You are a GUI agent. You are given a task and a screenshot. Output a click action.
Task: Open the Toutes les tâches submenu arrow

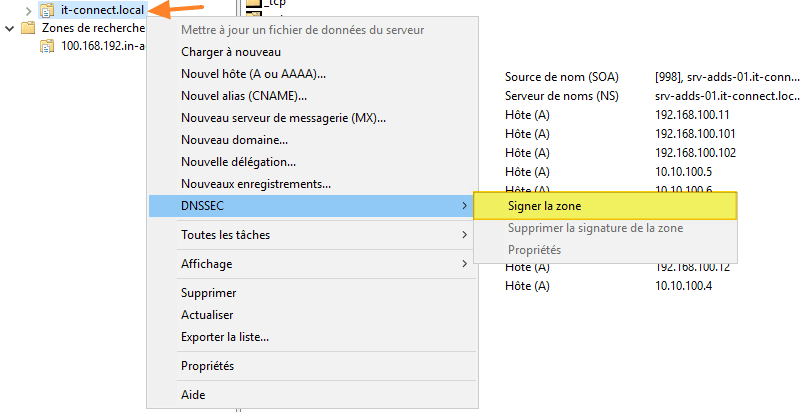click(464, 235)
